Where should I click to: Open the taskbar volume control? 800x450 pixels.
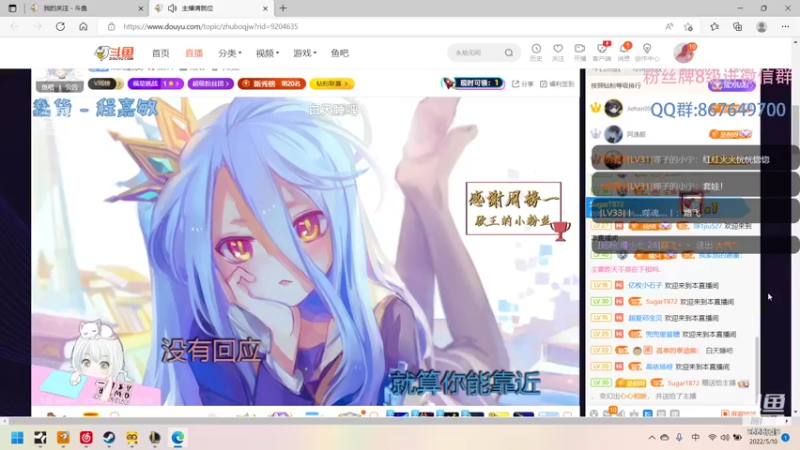point(724,437)
